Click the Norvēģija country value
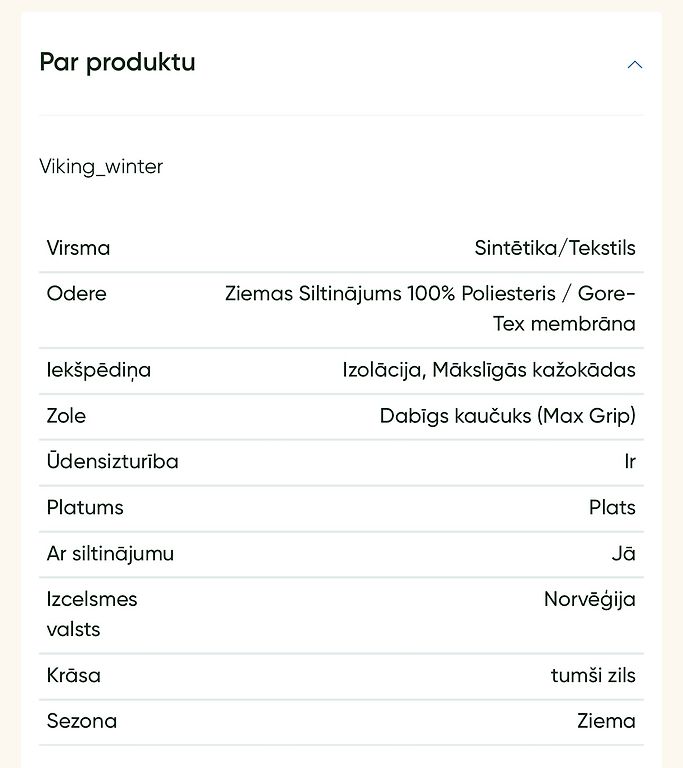Image resolution: width=683 pixels, height=768 pixels. pos(589,600)
